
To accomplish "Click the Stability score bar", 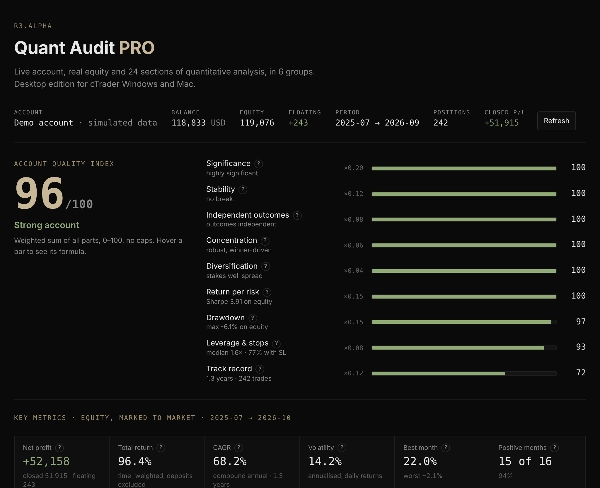I will pyautogui.click(x=464, y=194).
